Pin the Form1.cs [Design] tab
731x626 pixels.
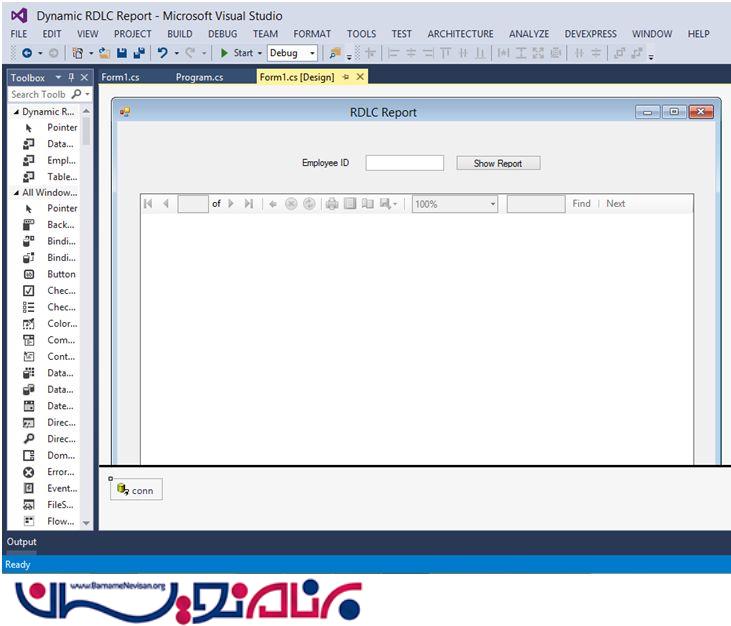pyautogui.click(x=346, y=77)
